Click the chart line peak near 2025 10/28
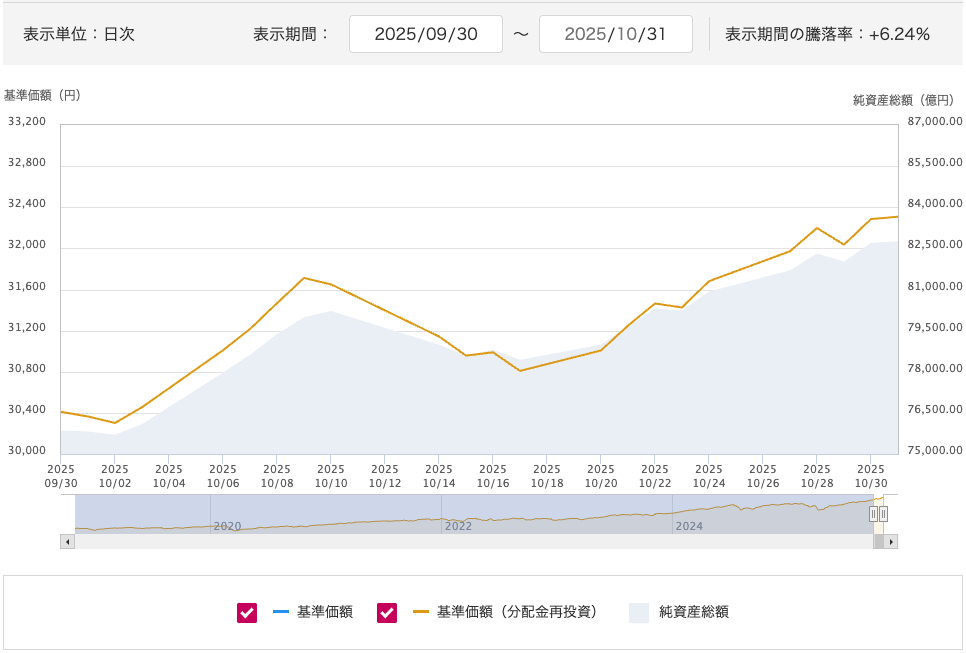This screenshot has height=653, width=966. coord(817,228)
